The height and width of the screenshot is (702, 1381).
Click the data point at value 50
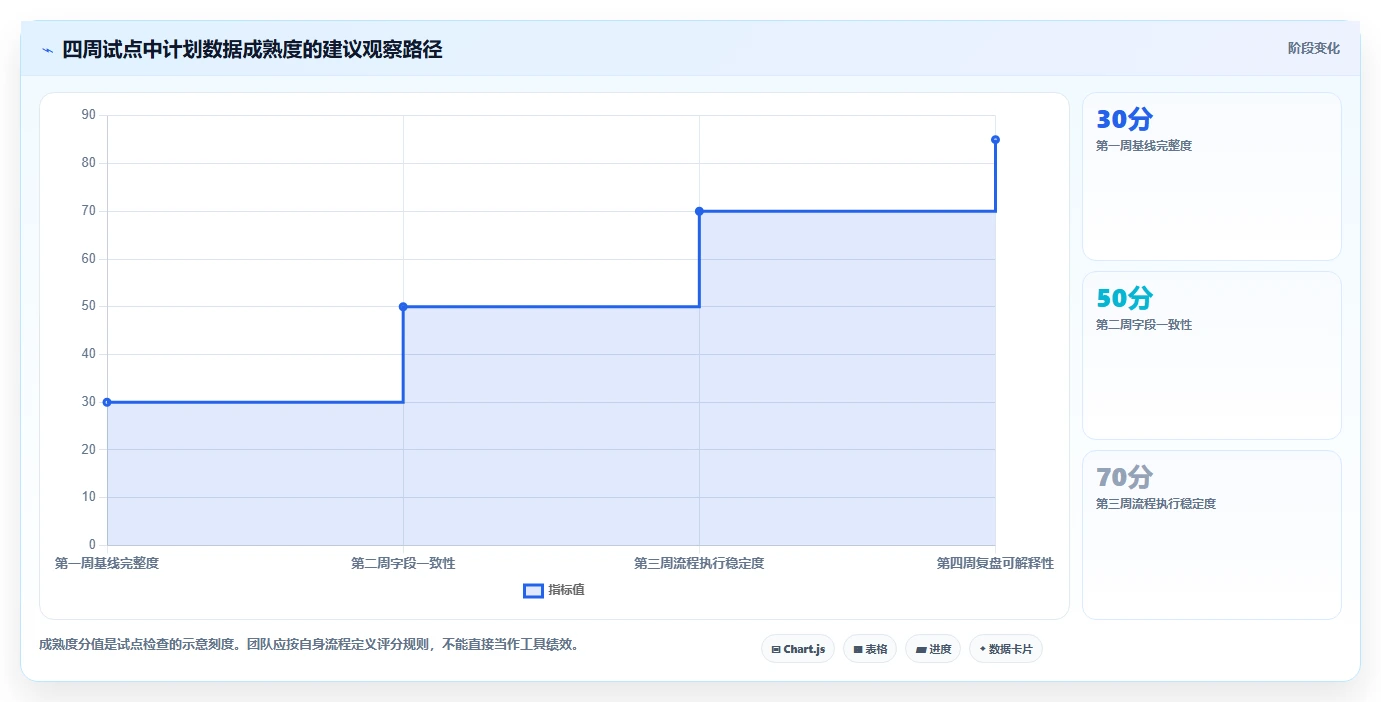tap(403, 307)
